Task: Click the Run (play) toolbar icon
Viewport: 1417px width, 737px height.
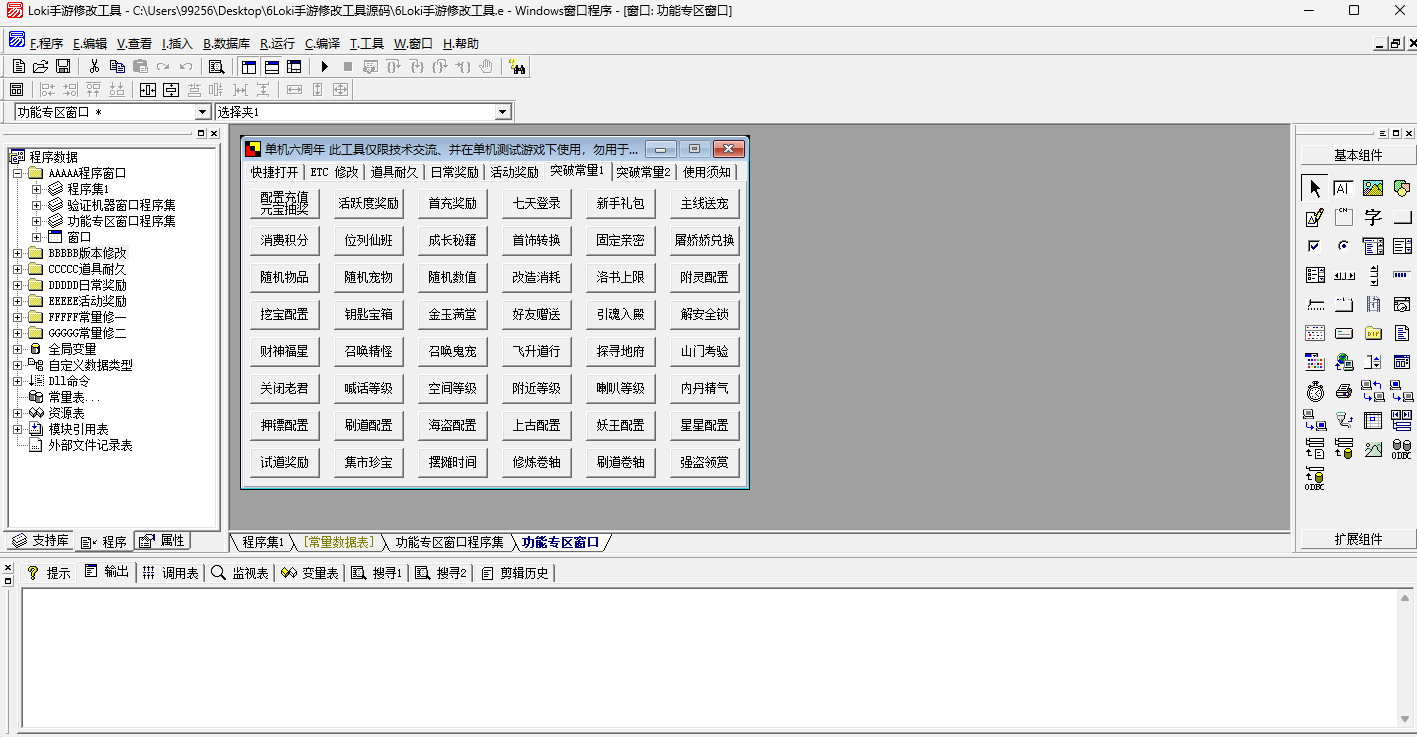Action: (x=324, y=67)
